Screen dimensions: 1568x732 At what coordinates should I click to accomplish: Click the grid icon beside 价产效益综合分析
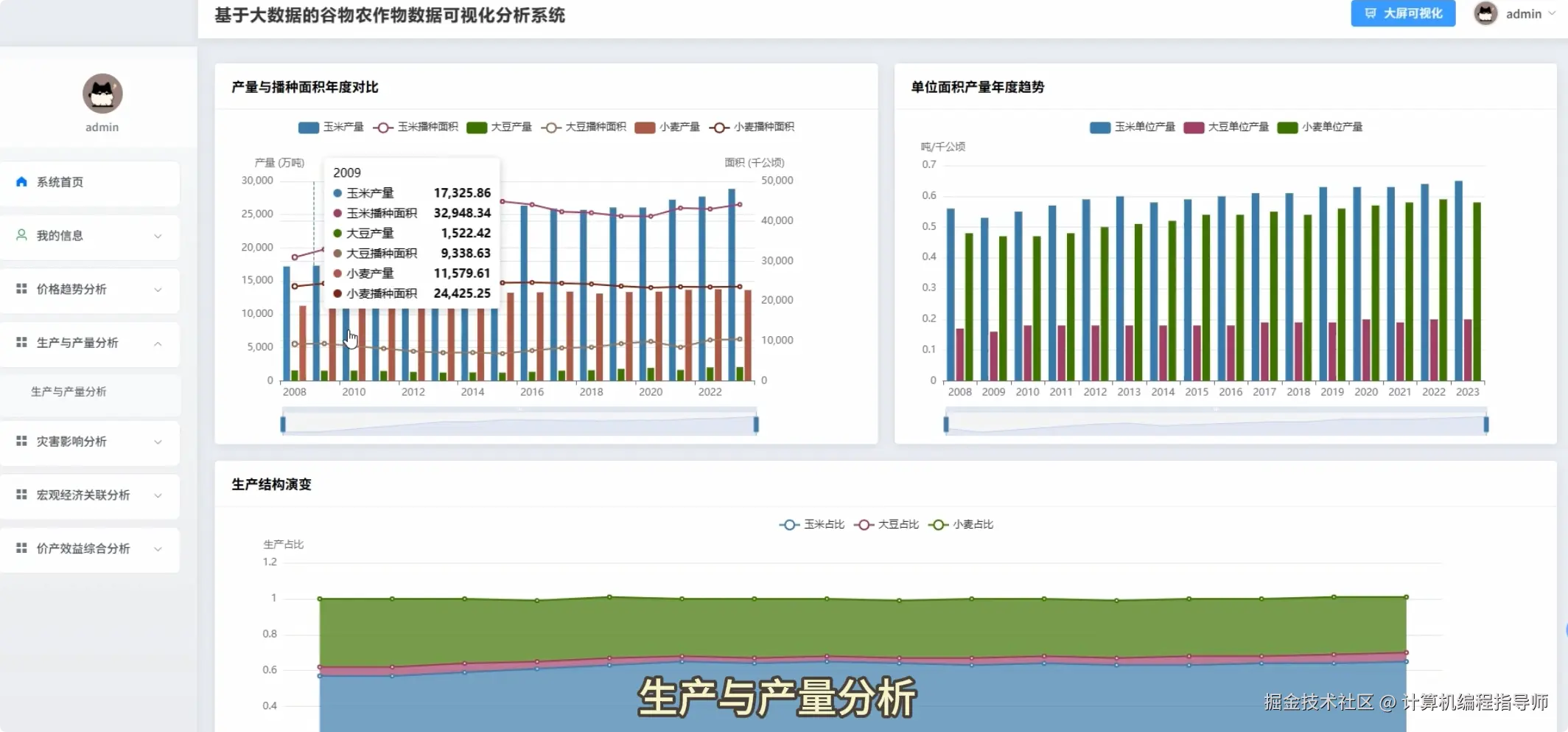click(x=21, y=548)
